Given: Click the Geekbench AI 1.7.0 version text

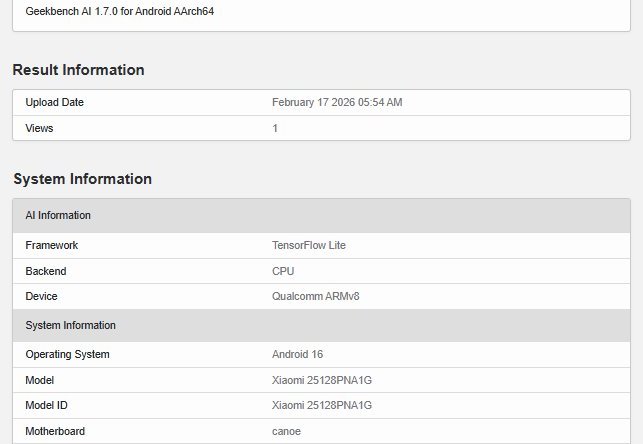Looking at the screenshot, I should point(120,12).
